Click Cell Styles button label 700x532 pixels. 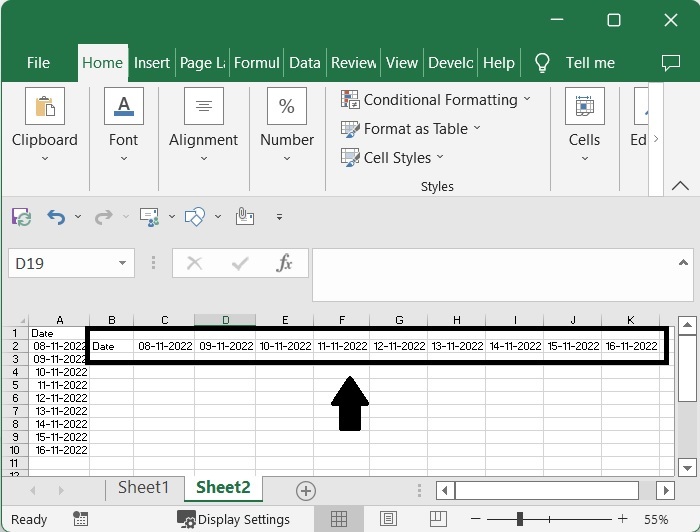[x=397, y=158]
